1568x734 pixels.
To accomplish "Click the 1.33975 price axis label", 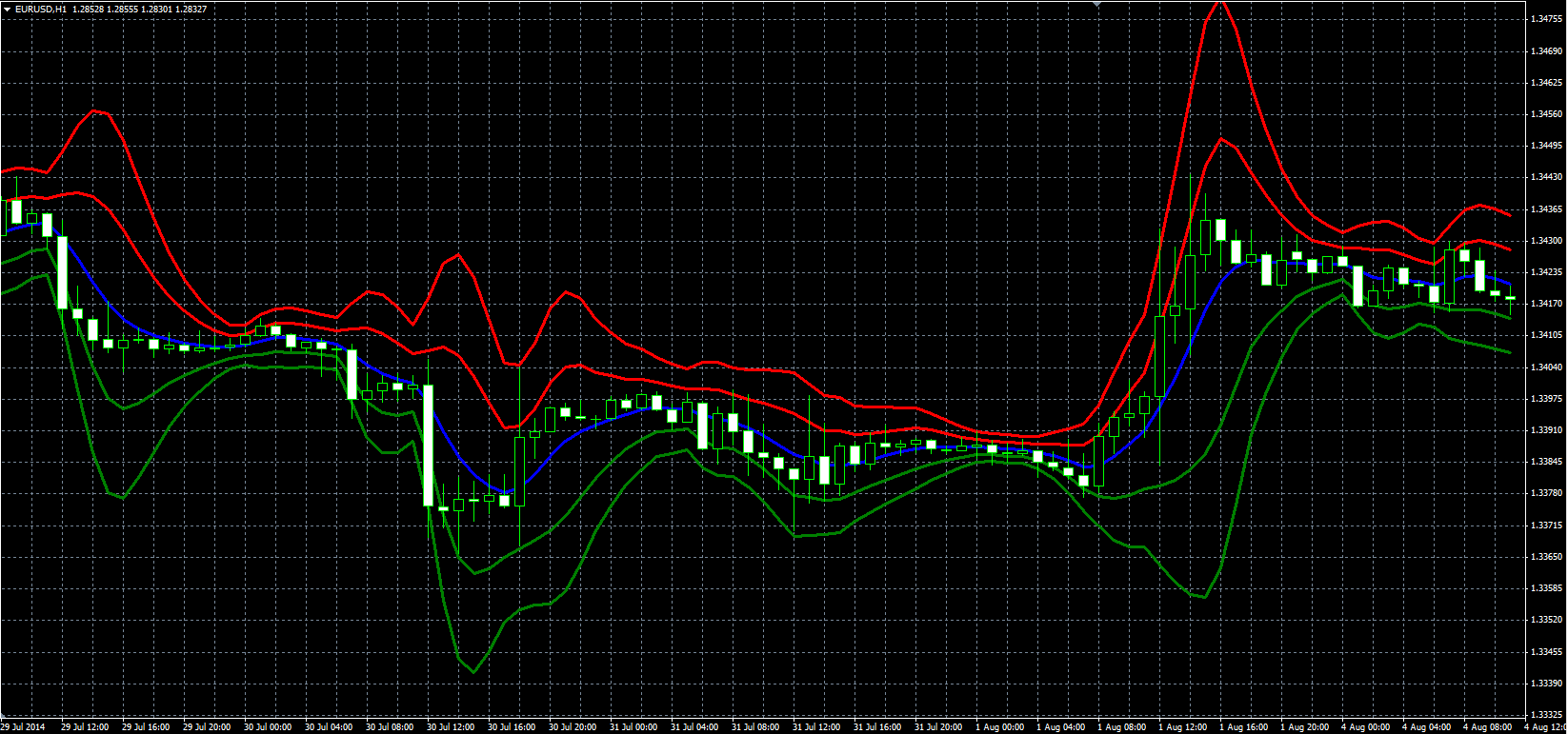I will (x=1547, y=399).
